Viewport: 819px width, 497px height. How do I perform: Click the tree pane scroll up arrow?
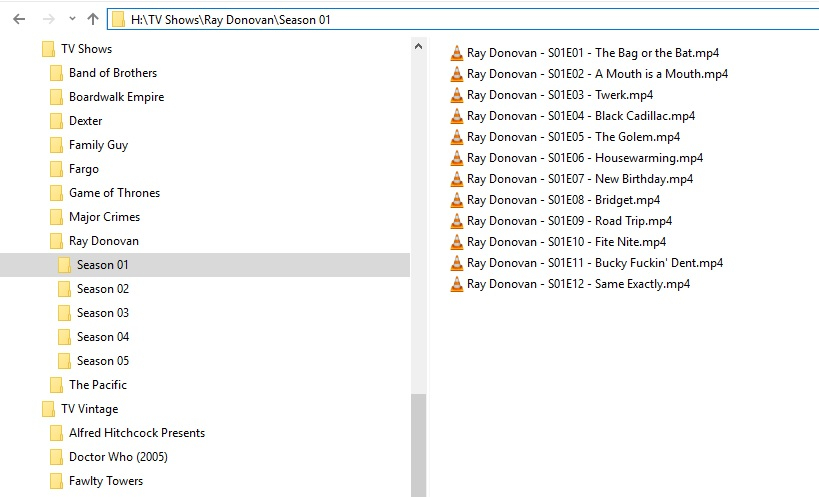418,46
